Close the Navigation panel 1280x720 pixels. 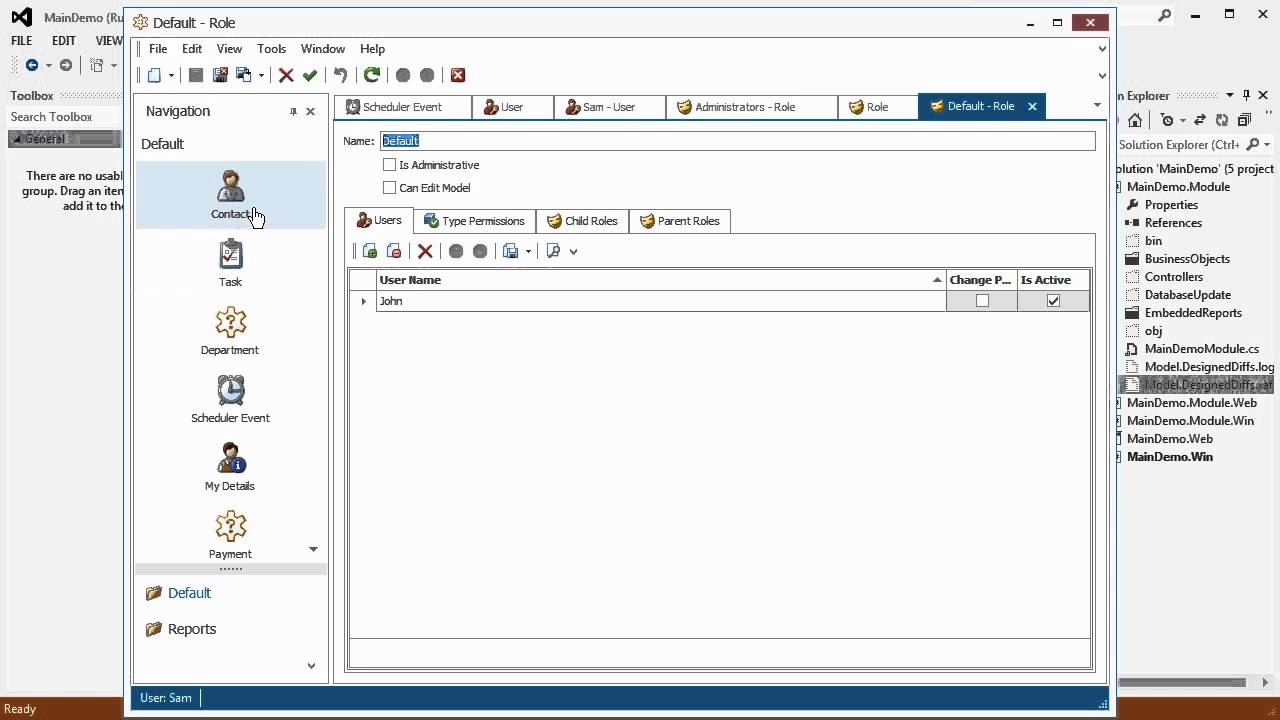tap(310, 111)
